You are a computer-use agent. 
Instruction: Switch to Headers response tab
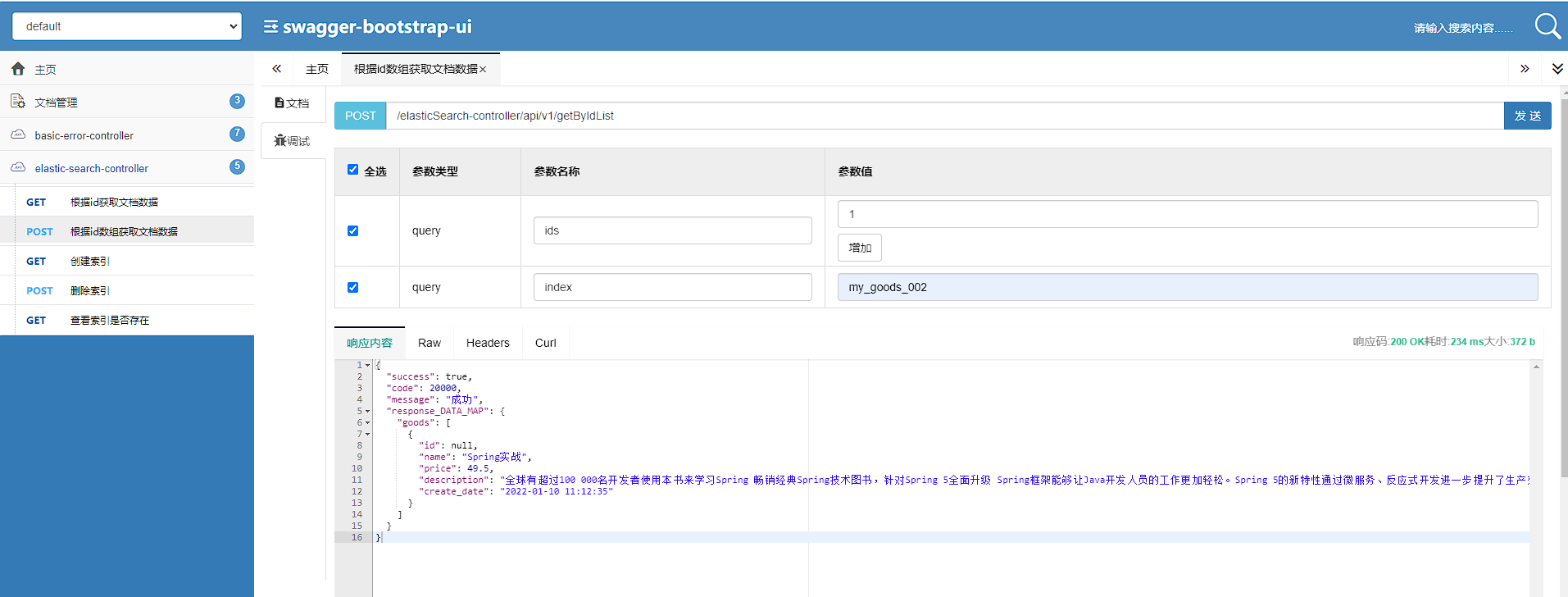[488, 343]
